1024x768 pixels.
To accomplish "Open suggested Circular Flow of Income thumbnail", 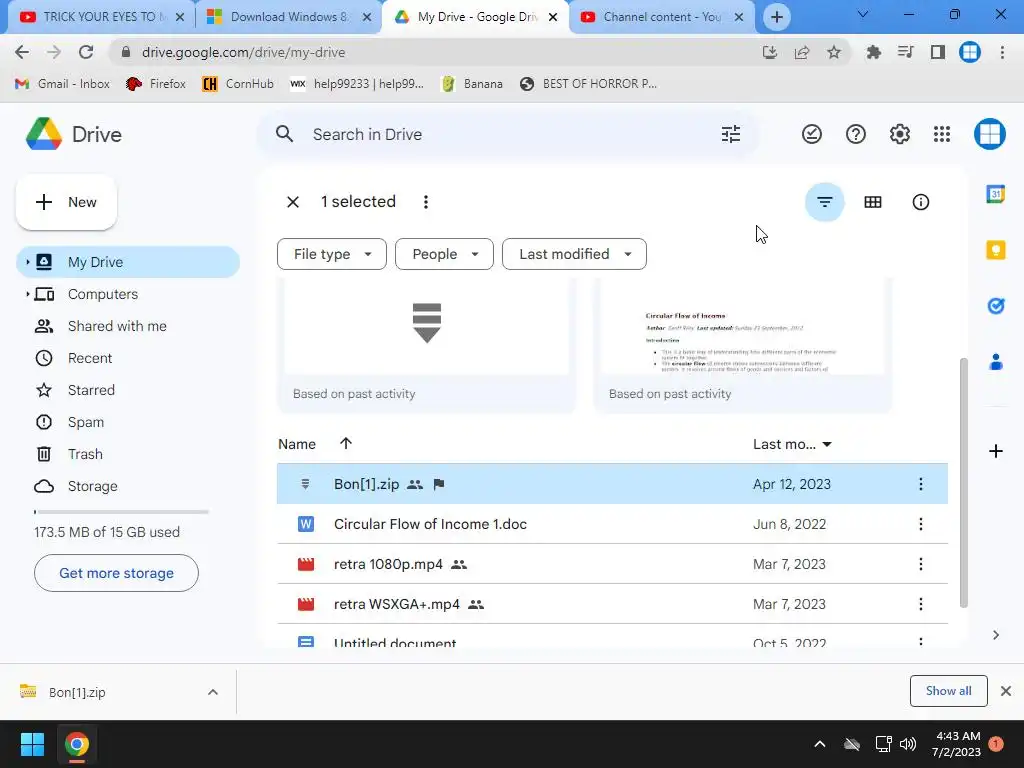I will click(743, 345).
